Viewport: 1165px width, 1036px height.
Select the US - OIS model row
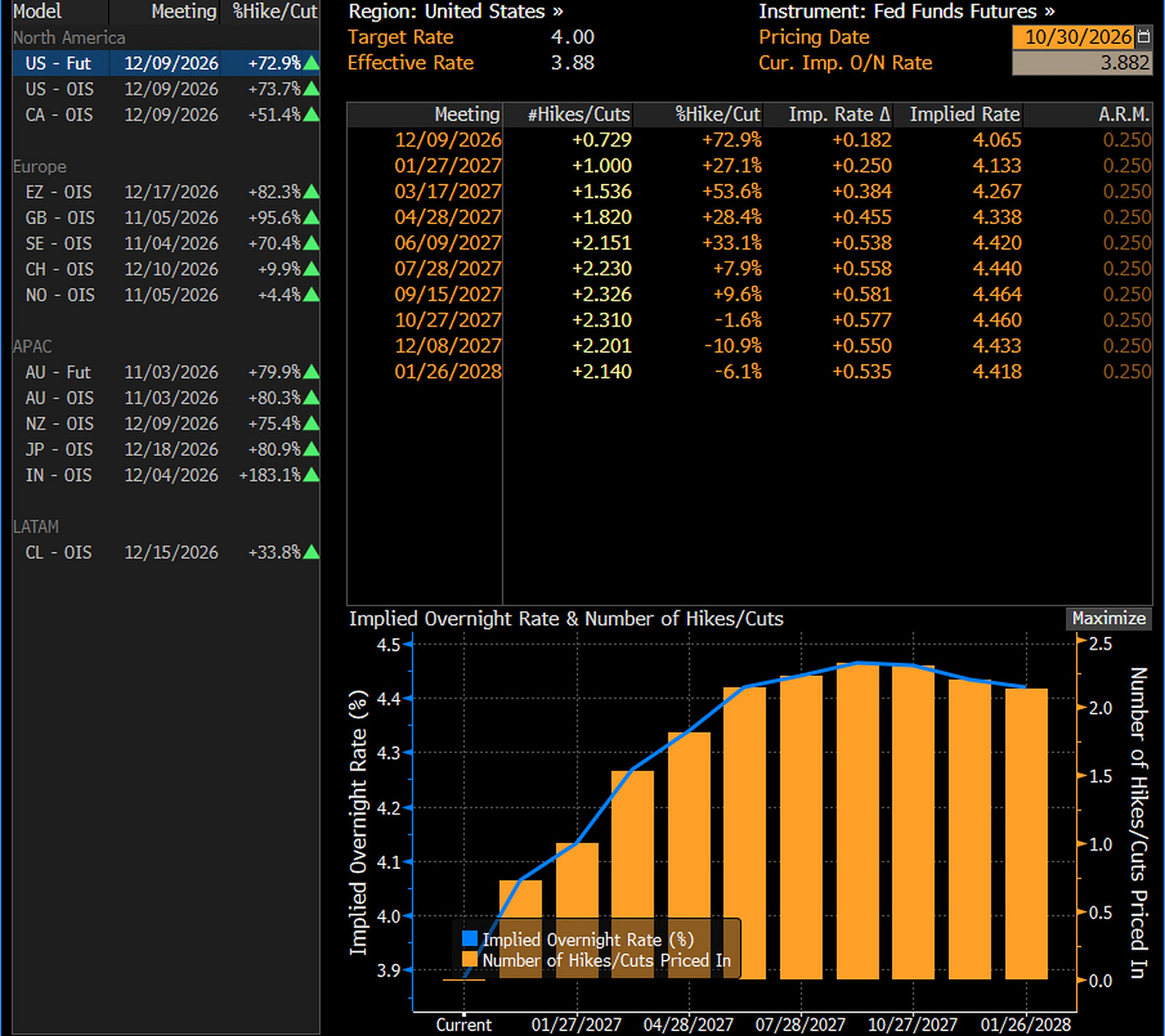166,89
